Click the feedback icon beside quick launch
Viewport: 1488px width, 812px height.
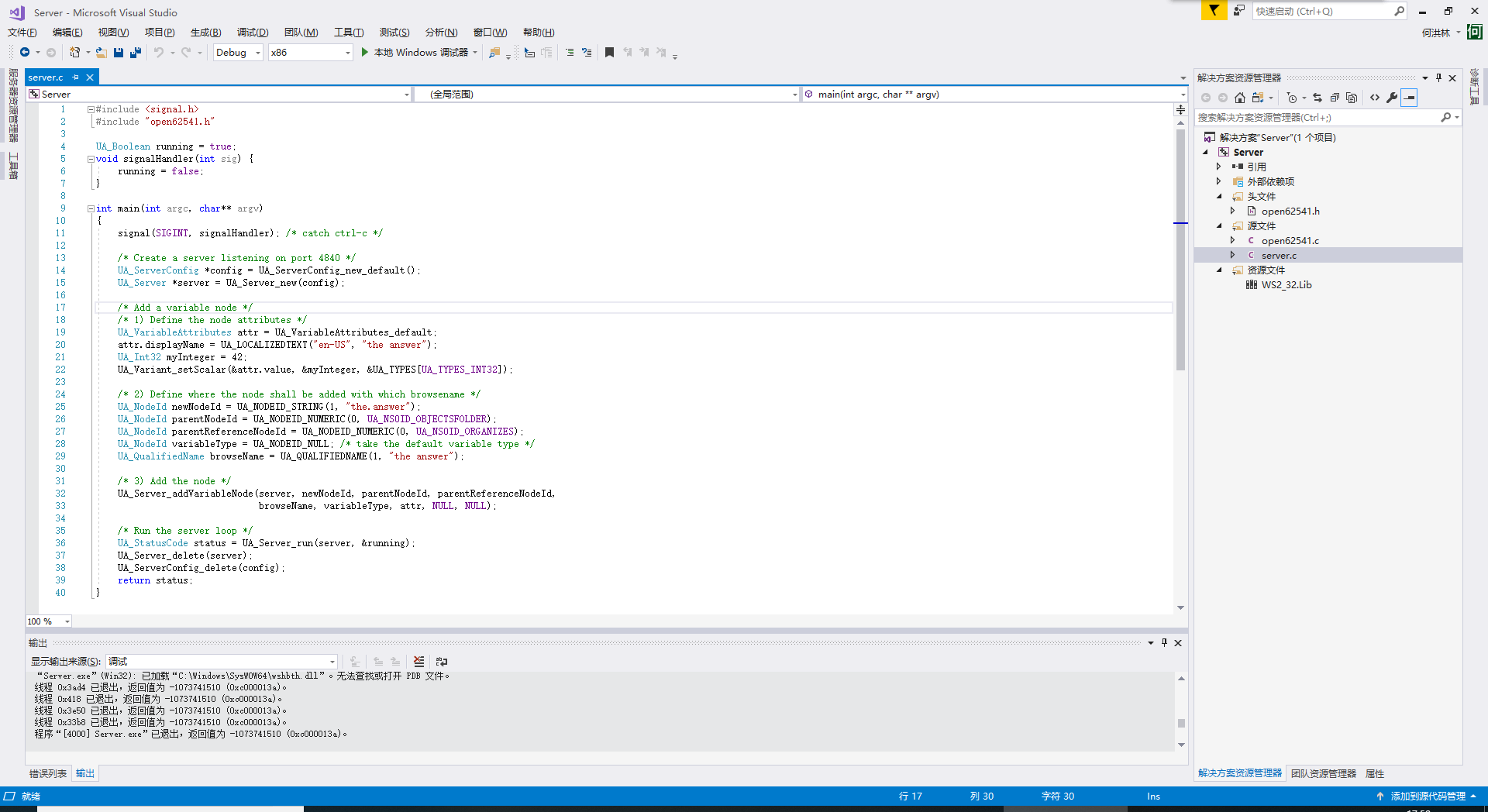[x=1239, y=10]
